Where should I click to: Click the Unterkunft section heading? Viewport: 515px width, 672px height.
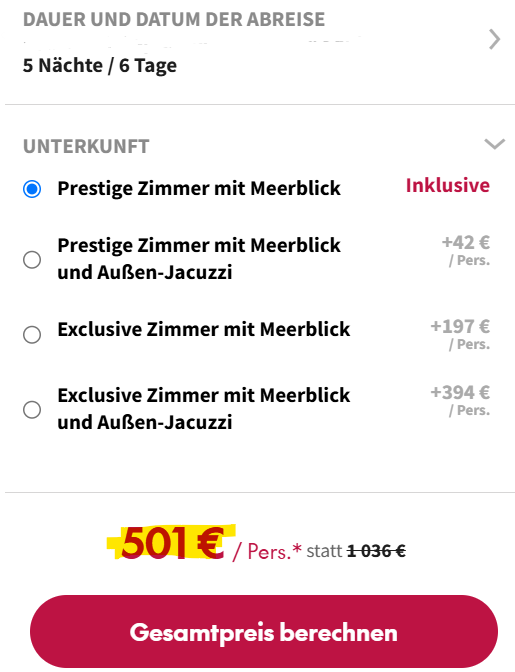point(86,147)
